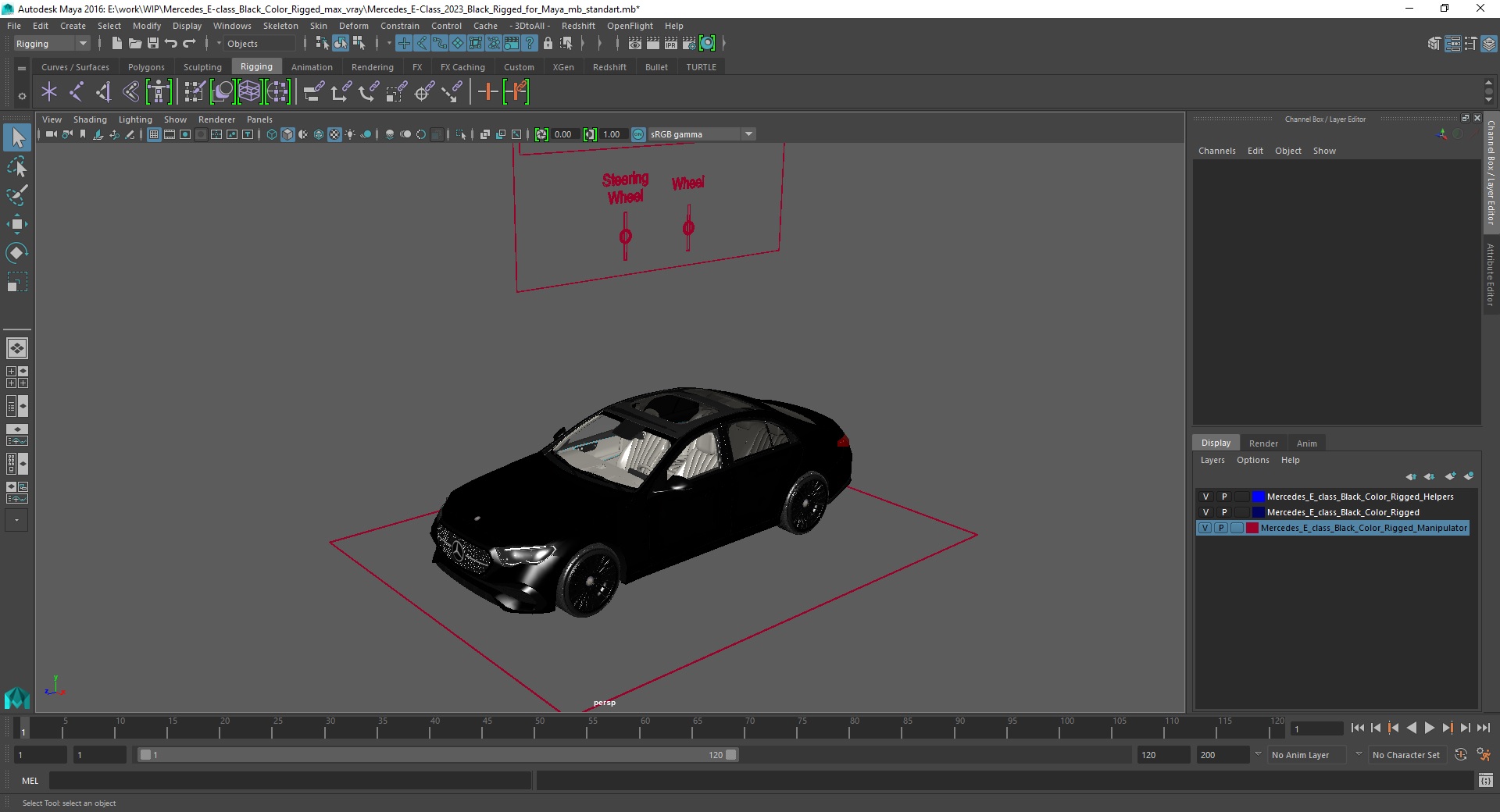Image resolution: width=1500 pixels, height=812 pixels.
Task: Open the shelf options menu button
Action: click(22, 96)
